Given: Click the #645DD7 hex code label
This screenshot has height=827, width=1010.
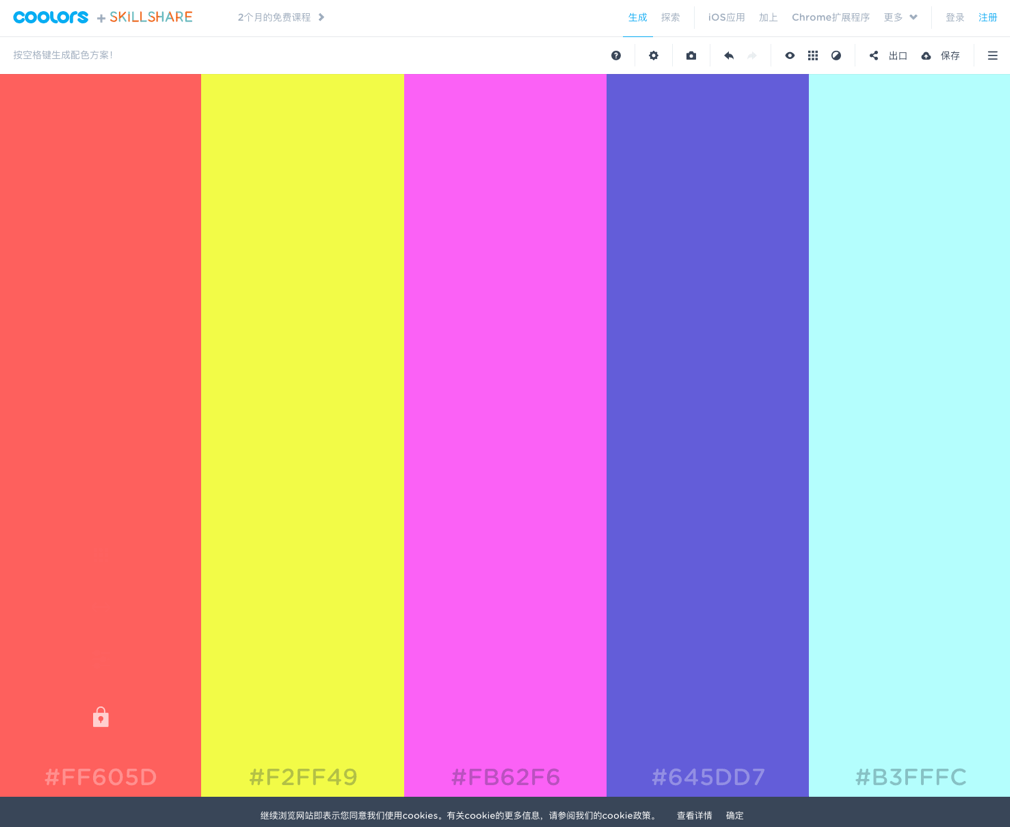Looking at the screenshot, I should (x=707, y=777).
